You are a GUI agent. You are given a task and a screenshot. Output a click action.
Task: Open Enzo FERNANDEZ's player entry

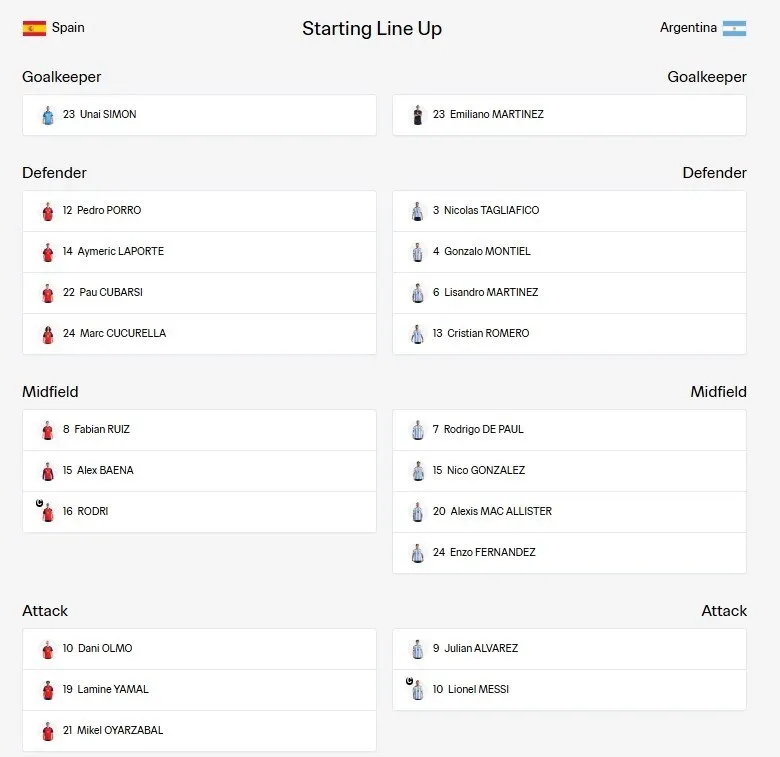pyautogui.click(x=570, y=553)
